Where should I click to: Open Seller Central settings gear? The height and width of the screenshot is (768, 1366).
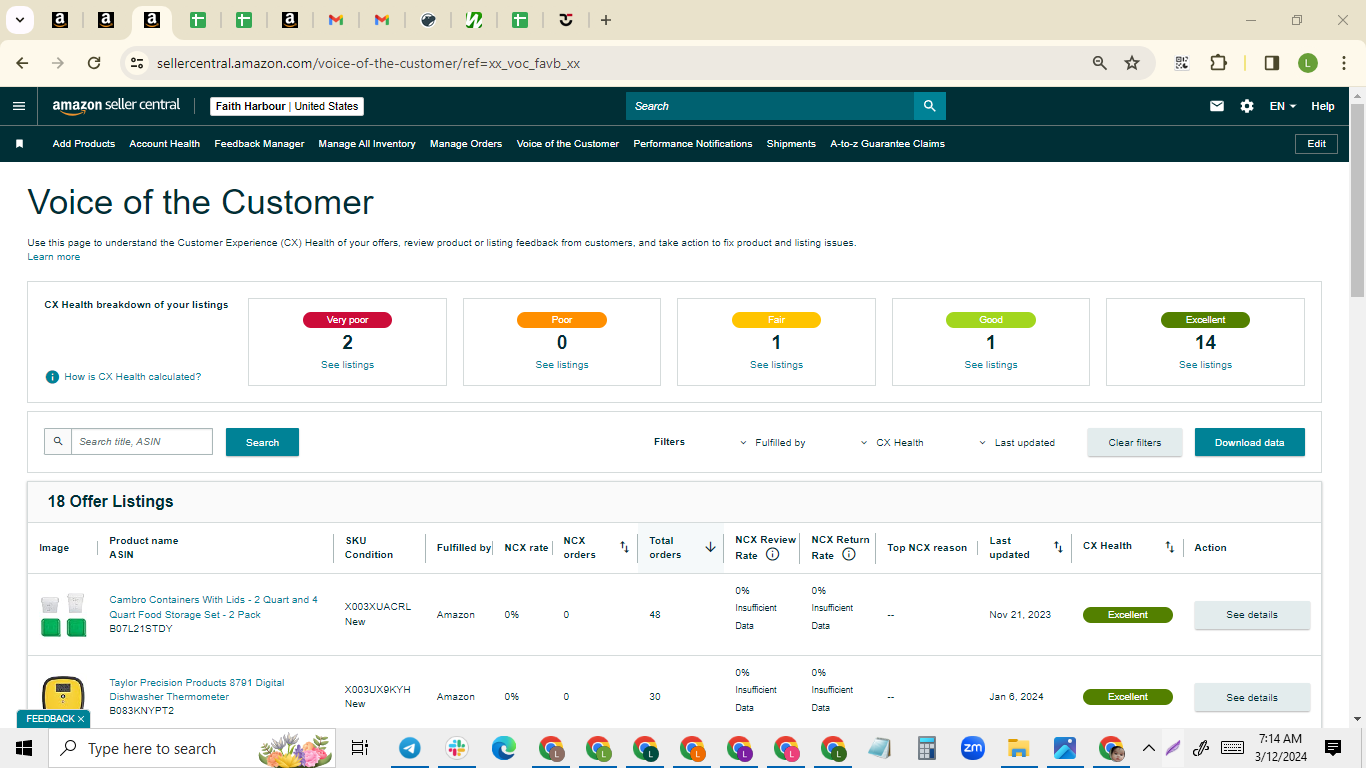pyautogui.click(x=1247, y=106)
